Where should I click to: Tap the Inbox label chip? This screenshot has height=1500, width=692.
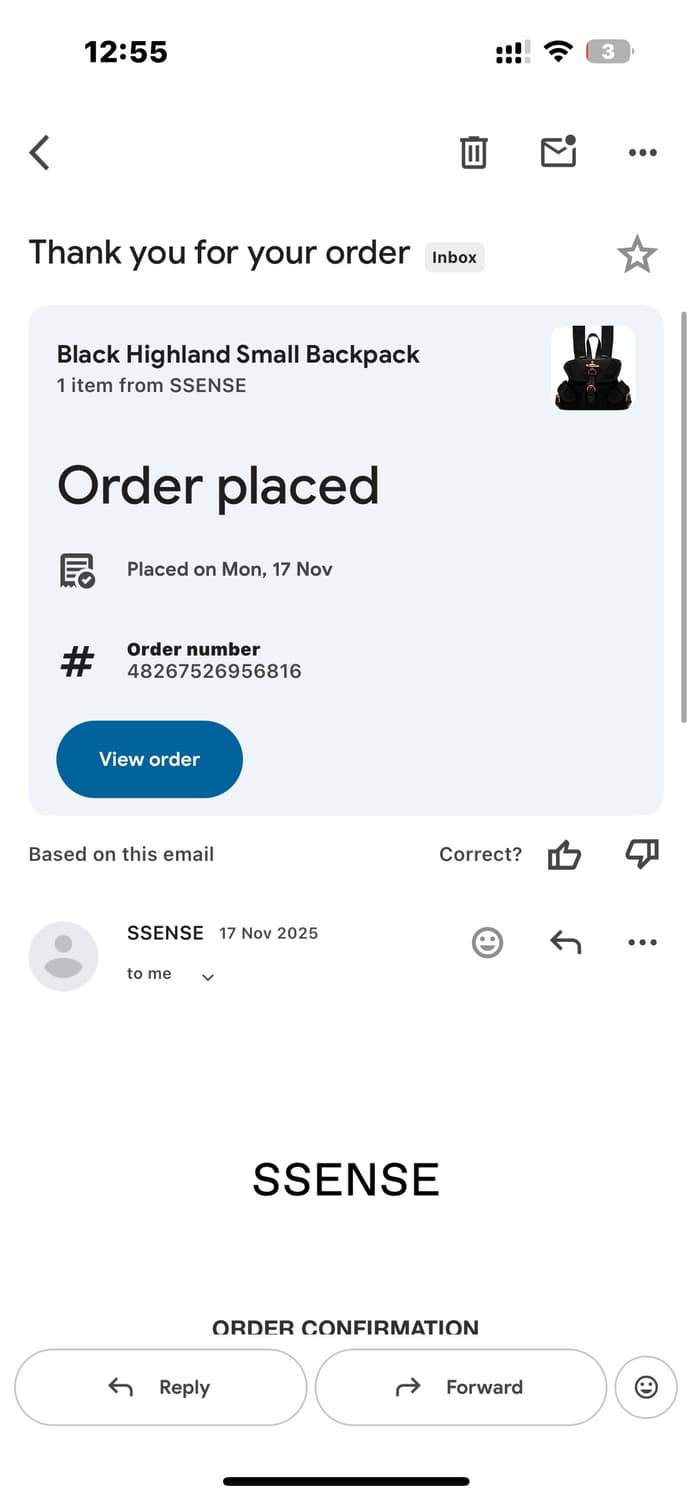click(454, 257)
